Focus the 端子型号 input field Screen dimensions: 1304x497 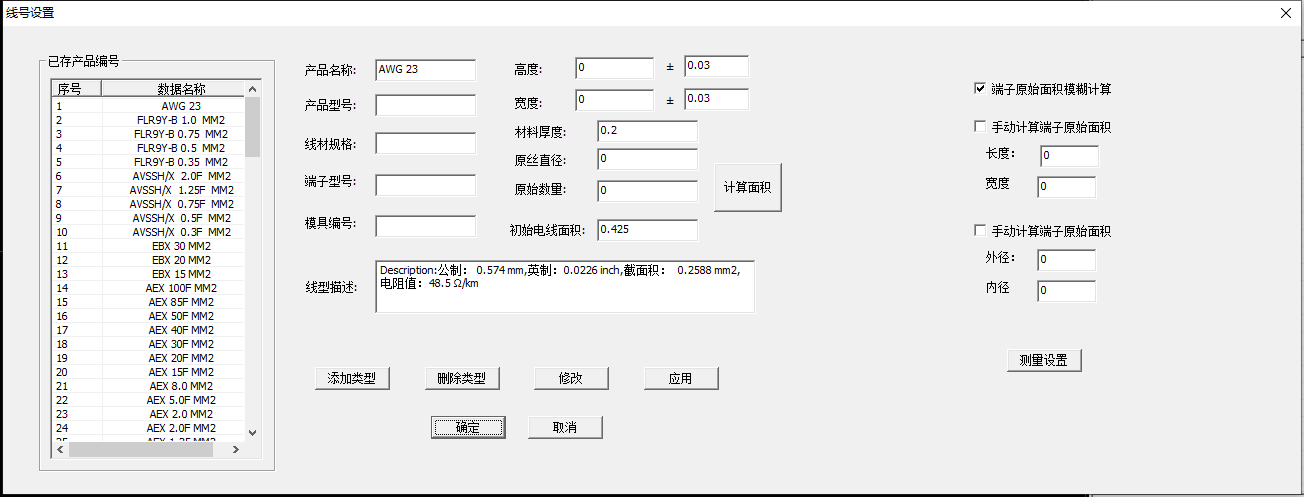[426, 185]
